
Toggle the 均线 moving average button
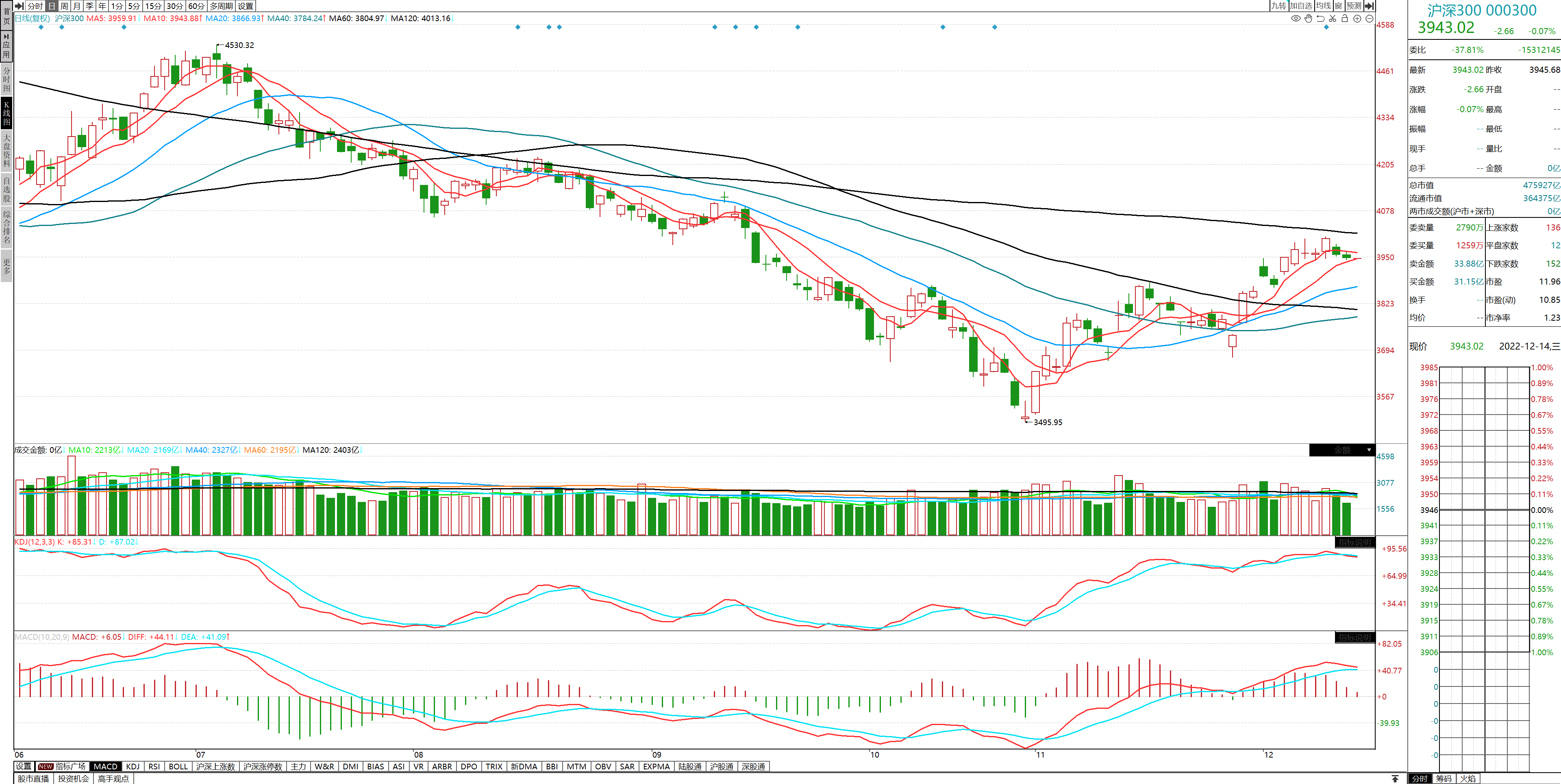click(x=1324, y=6)
